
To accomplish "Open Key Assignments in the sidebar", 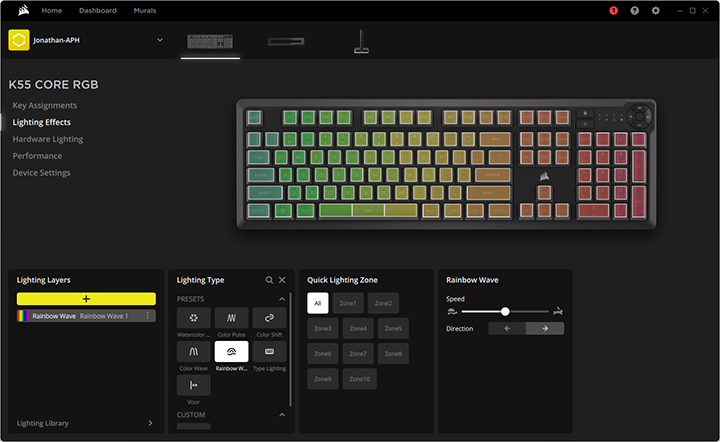I will click(x=44, y=105).
